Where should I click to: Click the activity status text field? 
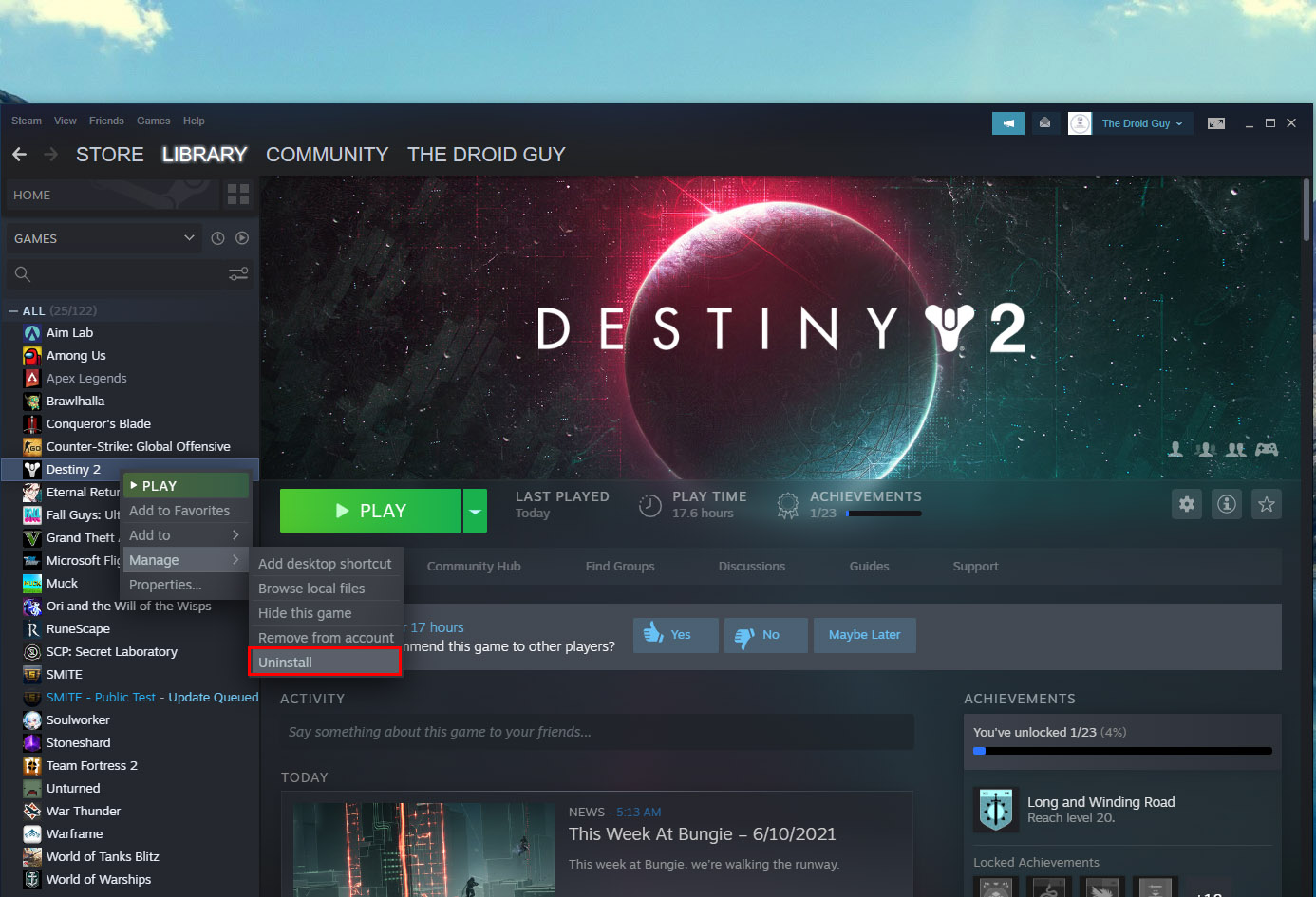click(596, 732)
